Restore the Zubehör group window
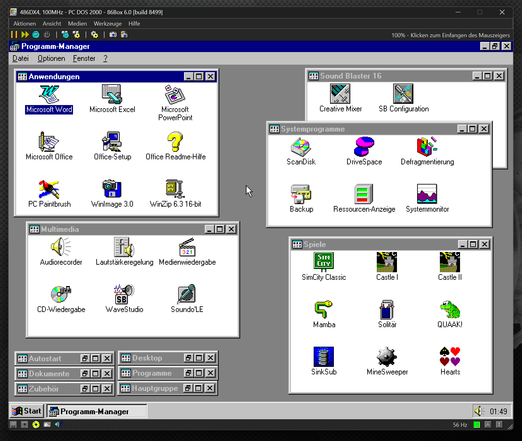Viewport: 522px width, 441px height. (85, 389)
